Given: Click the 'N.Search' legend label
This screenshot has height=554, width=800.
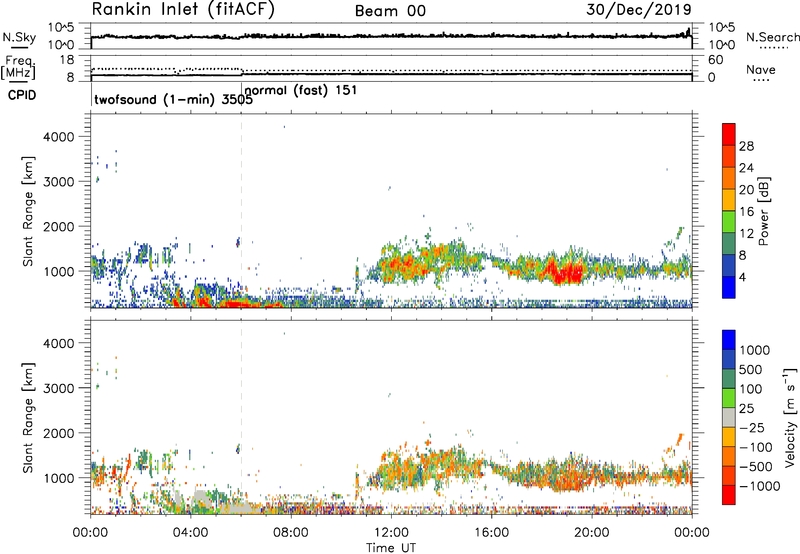Looking at the screenshot, I should click(x=772, y=37).
